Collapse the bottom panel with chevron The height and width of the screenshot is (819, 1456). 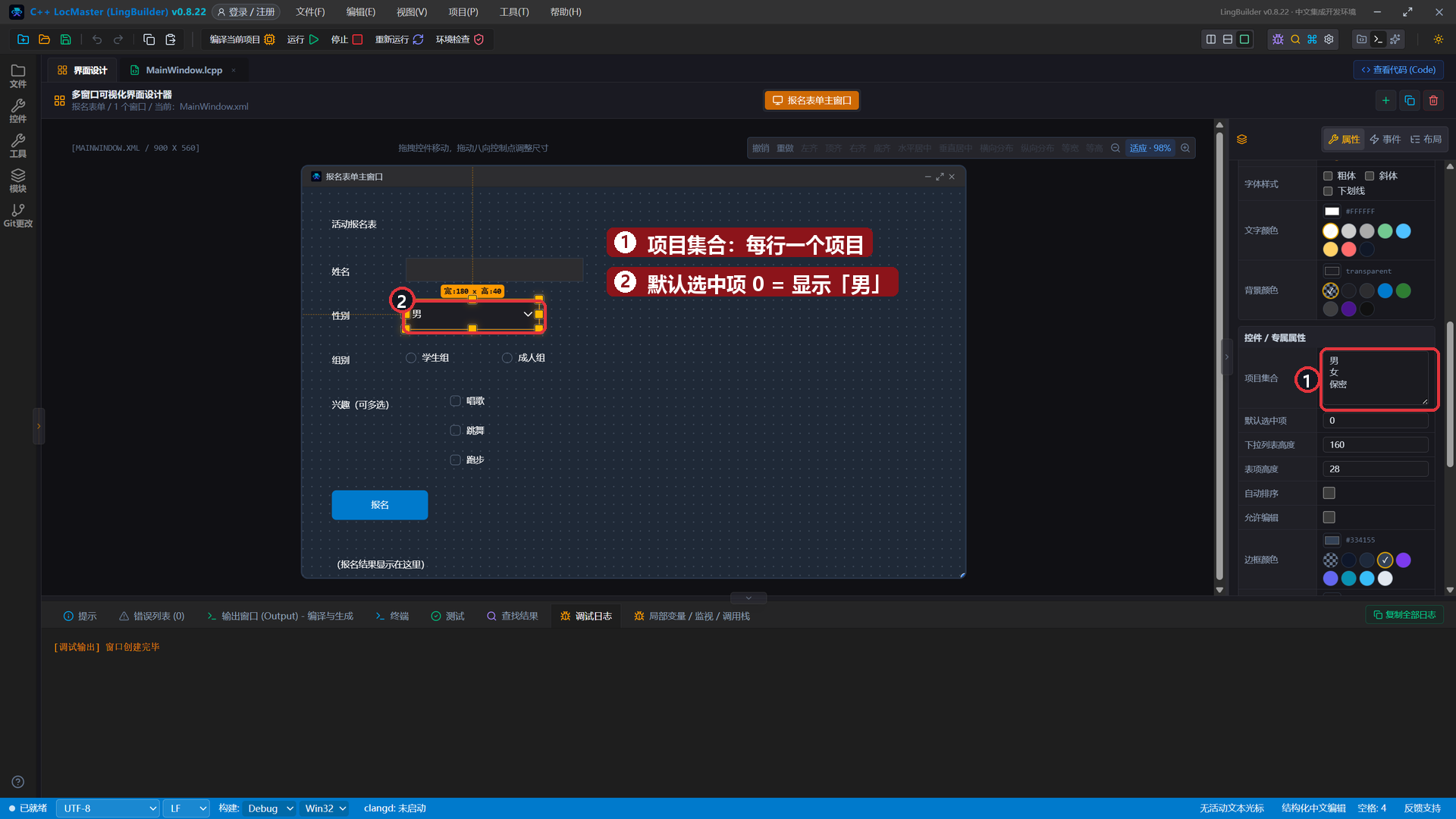pos(748,598)
